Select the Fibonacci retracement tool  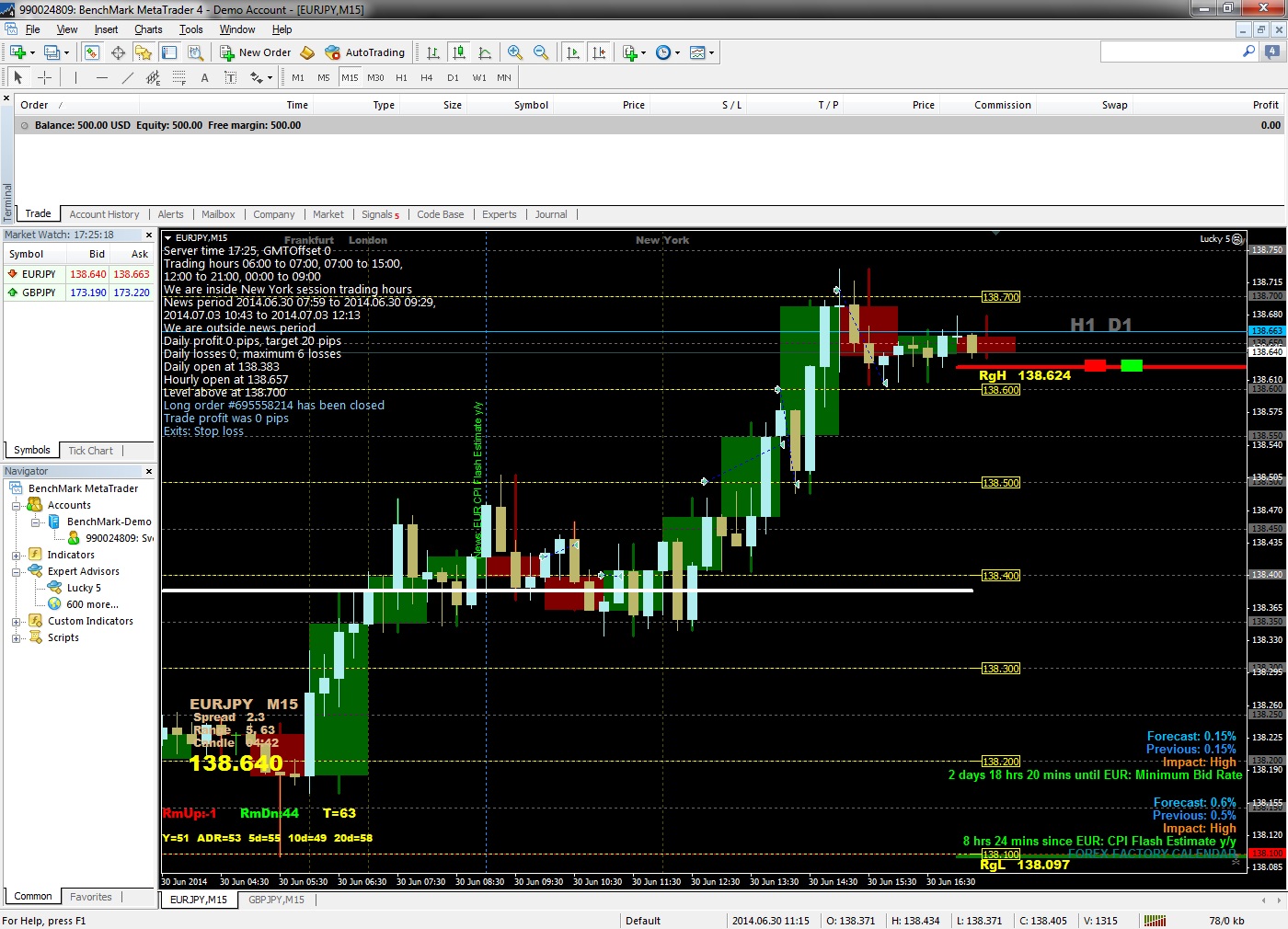click(178, 77)
